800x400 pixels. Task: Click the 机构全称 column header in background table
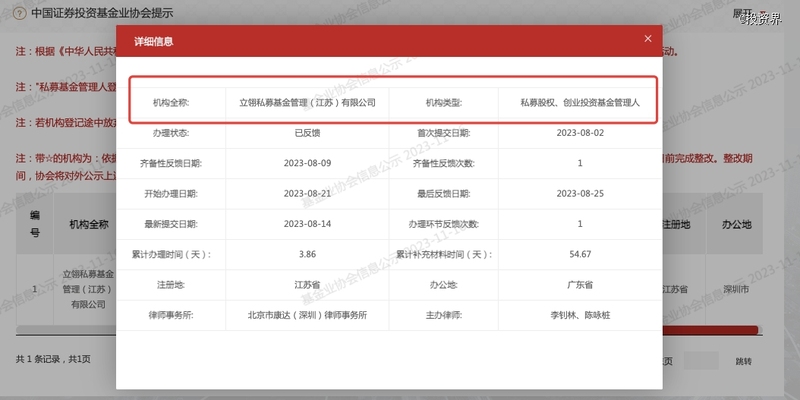89,224
